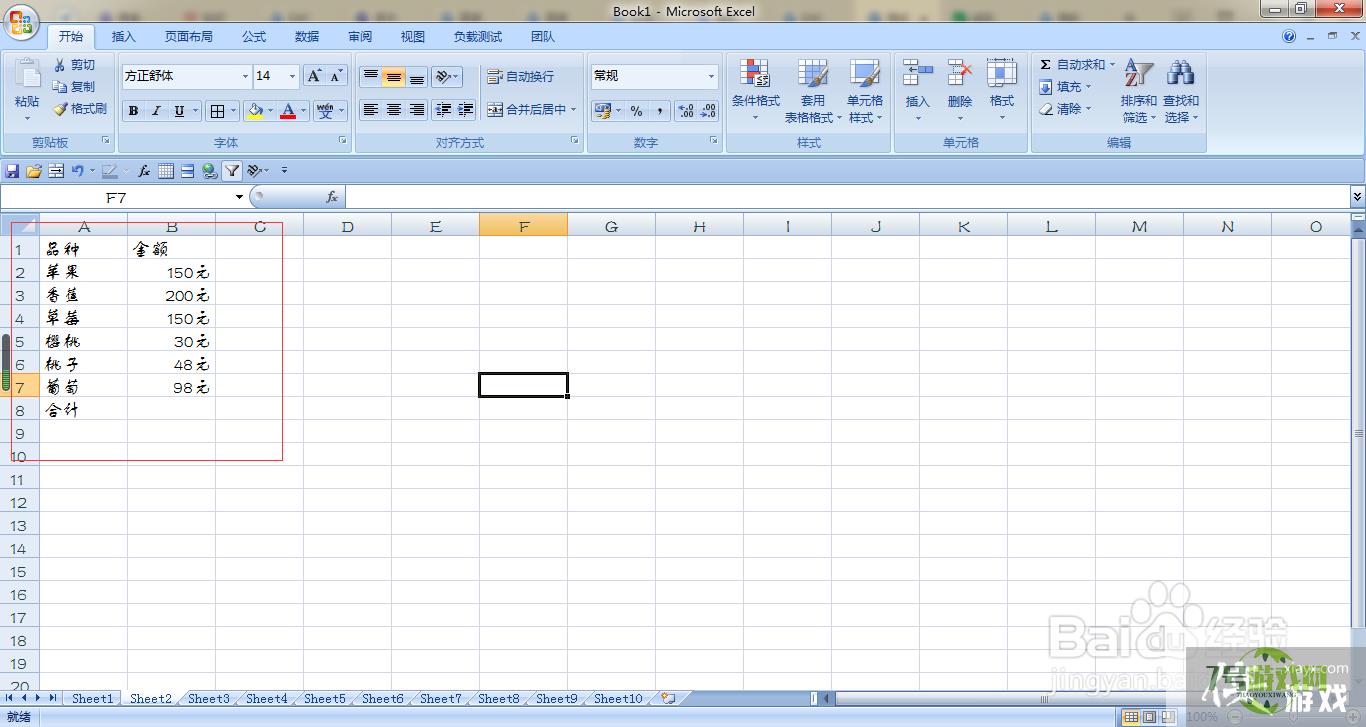Set bottom vertical alignment
This screenshot has height=727, width=1366.
[416, 76]
